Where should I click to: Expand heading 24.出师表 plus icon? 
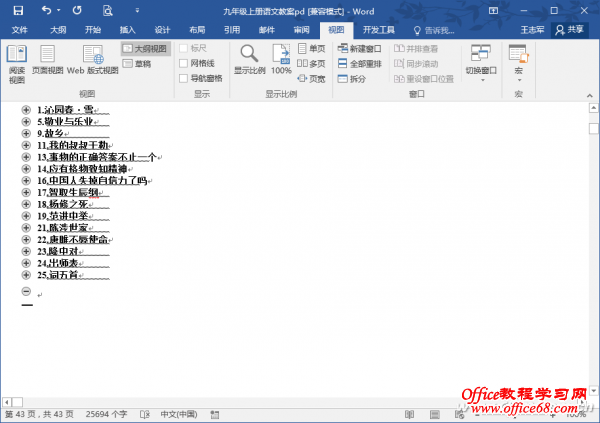click(26, 263)
